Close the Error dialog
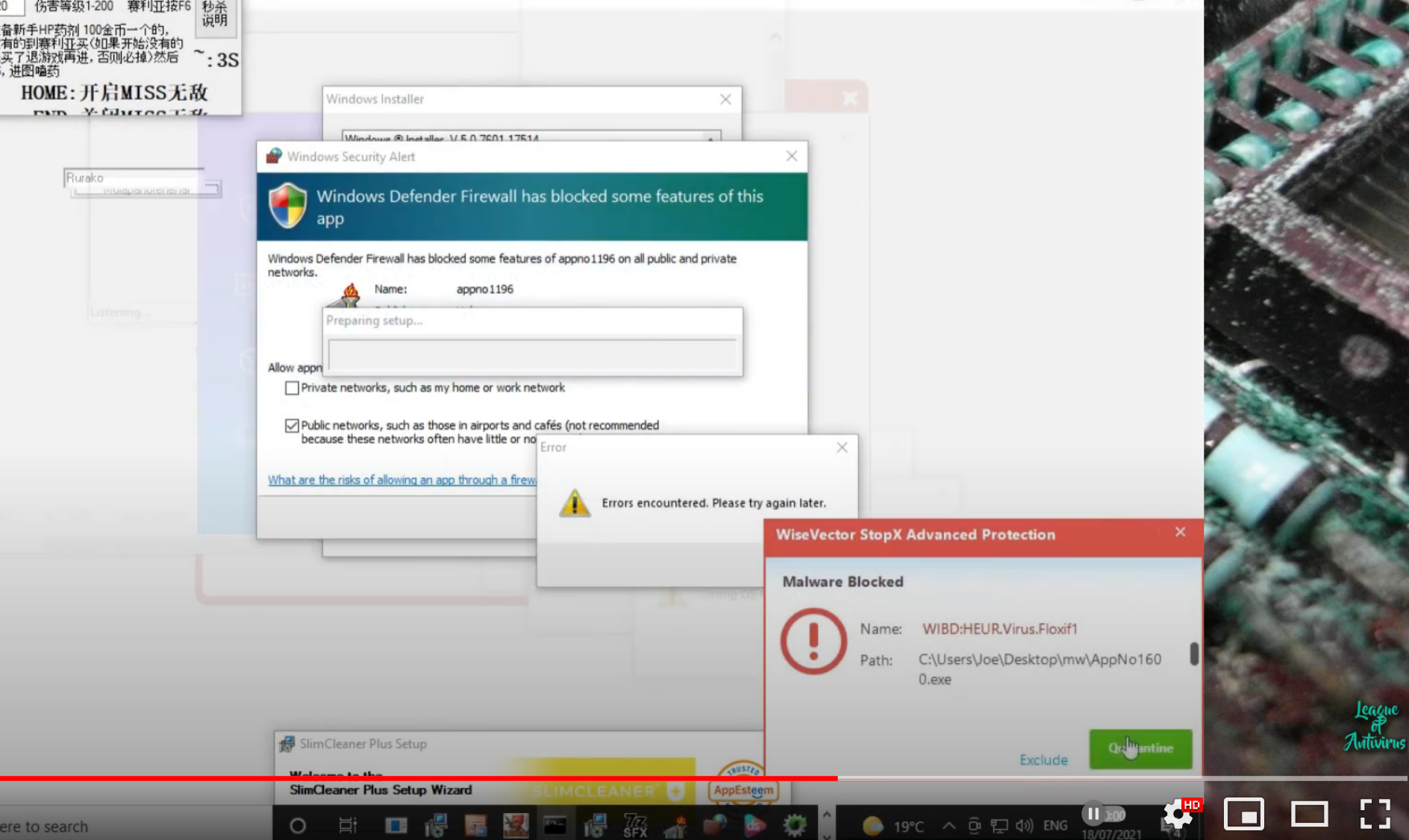 (842, 447)
